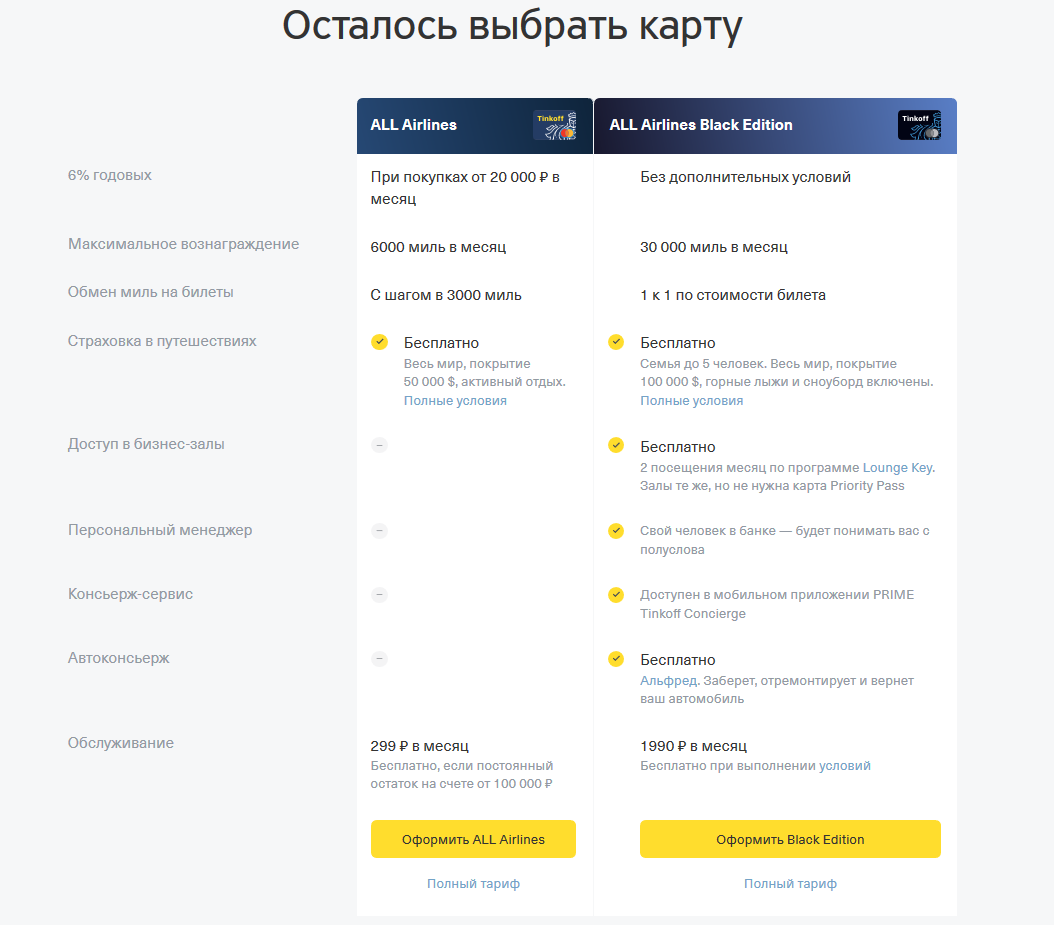Viewport: 1054px width, 925px height.
Task: Click the '6% годовых' row label
Action: pos(110,175)
